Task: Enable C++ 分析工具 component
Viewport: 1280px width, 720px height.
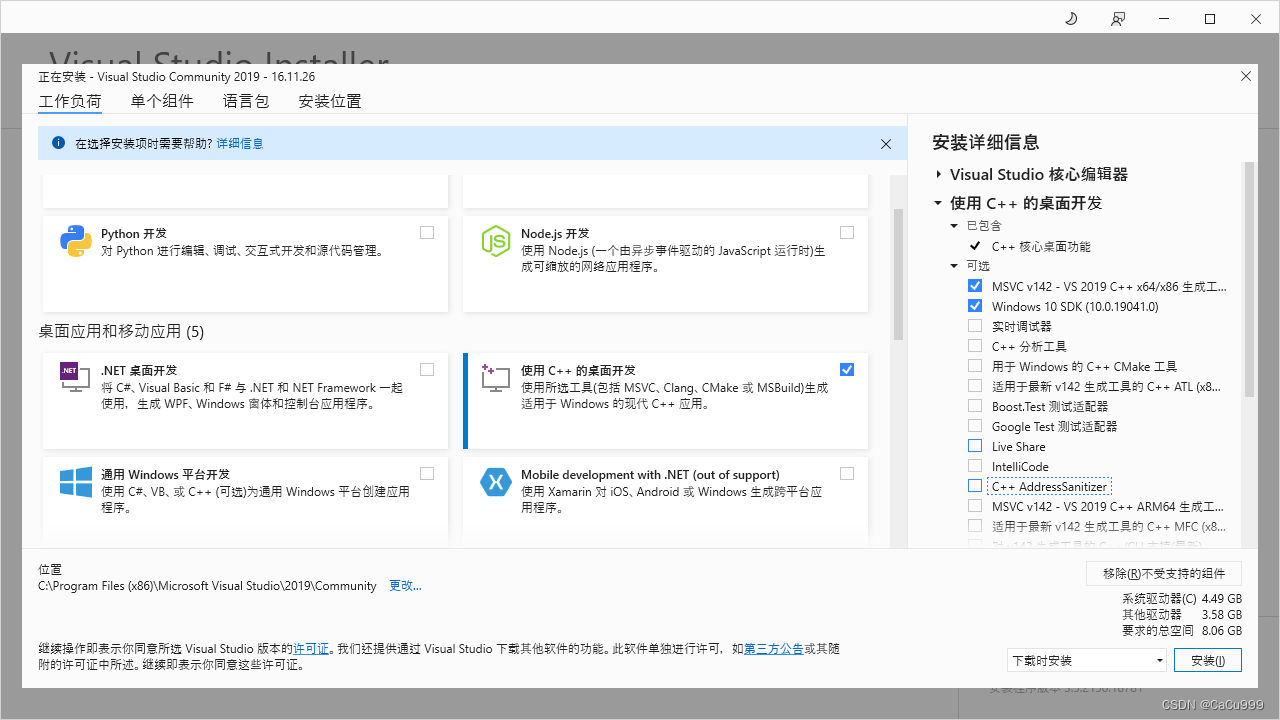Action: click(975, 346)
